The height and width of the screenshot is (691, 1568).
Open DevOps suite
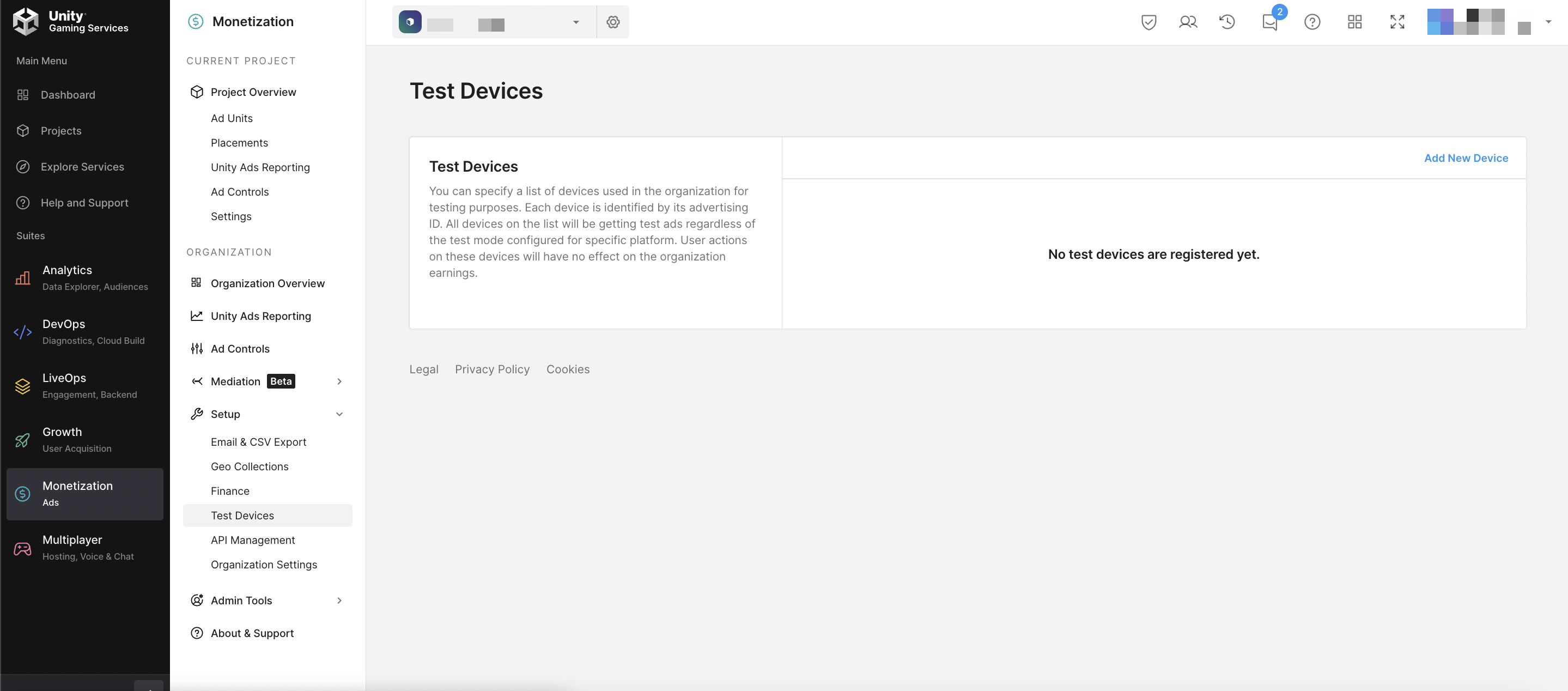click(84, 332)
